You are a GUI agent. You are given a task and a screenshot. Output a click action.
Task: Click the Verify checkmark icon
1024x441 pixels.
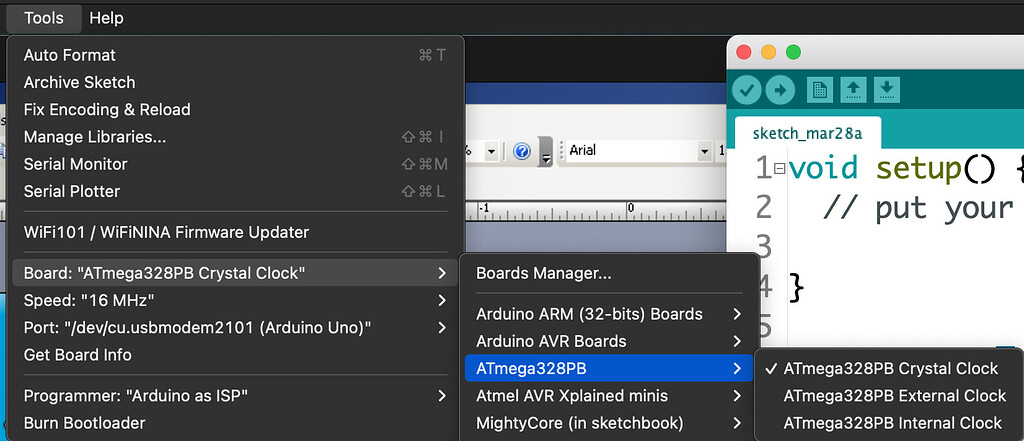(x=747, y=90)
